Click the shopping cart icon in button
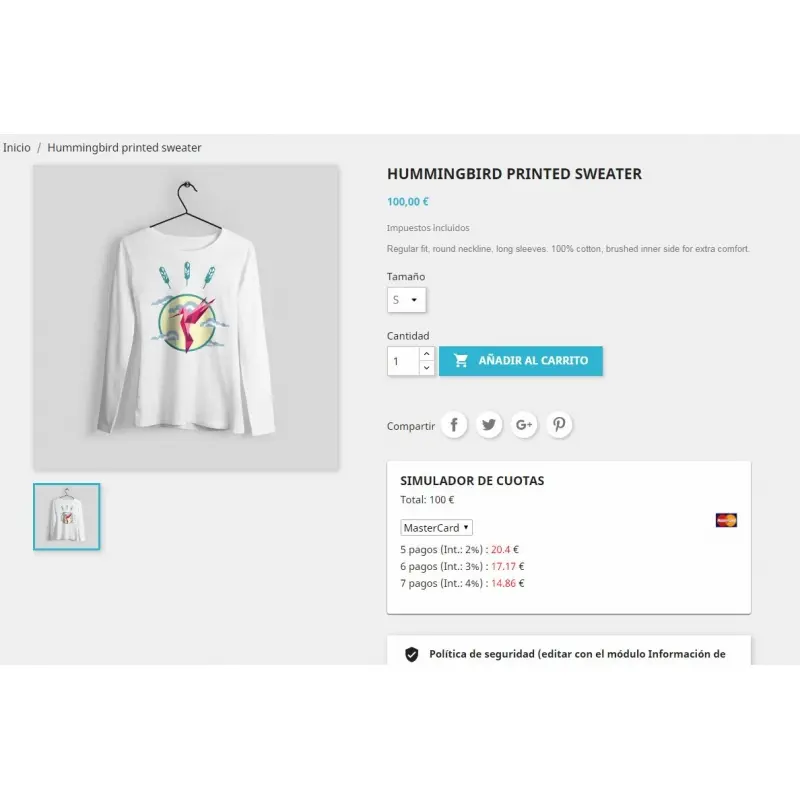 tap(460, 360)
